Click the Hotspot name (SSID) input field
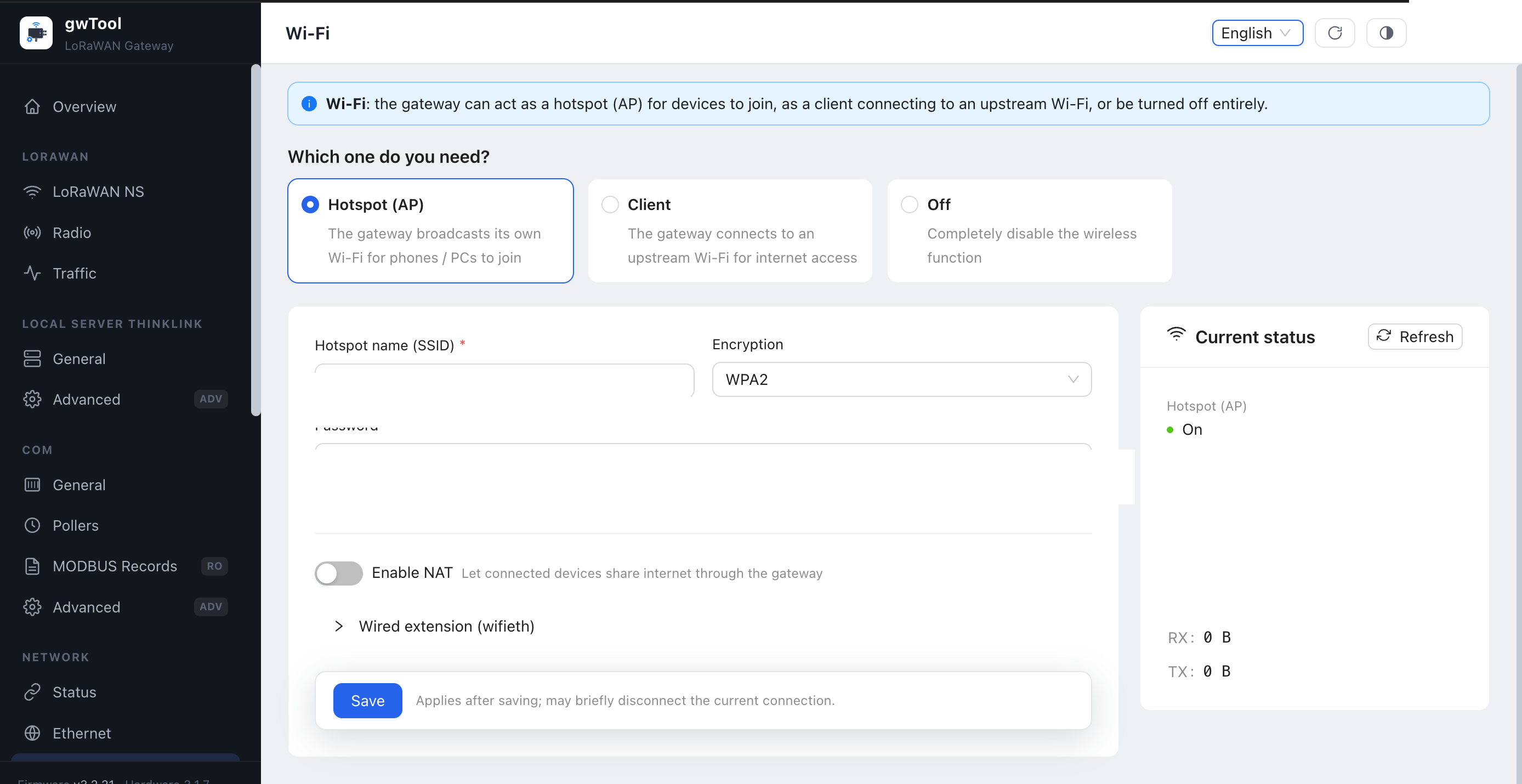 coord(504,380)
